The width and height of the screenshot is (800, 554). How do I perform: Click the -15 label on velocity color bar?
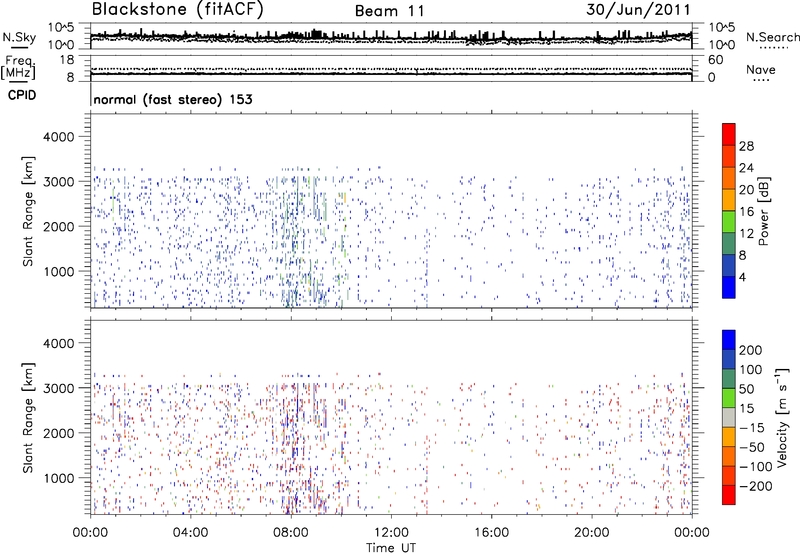click(752, 428)
